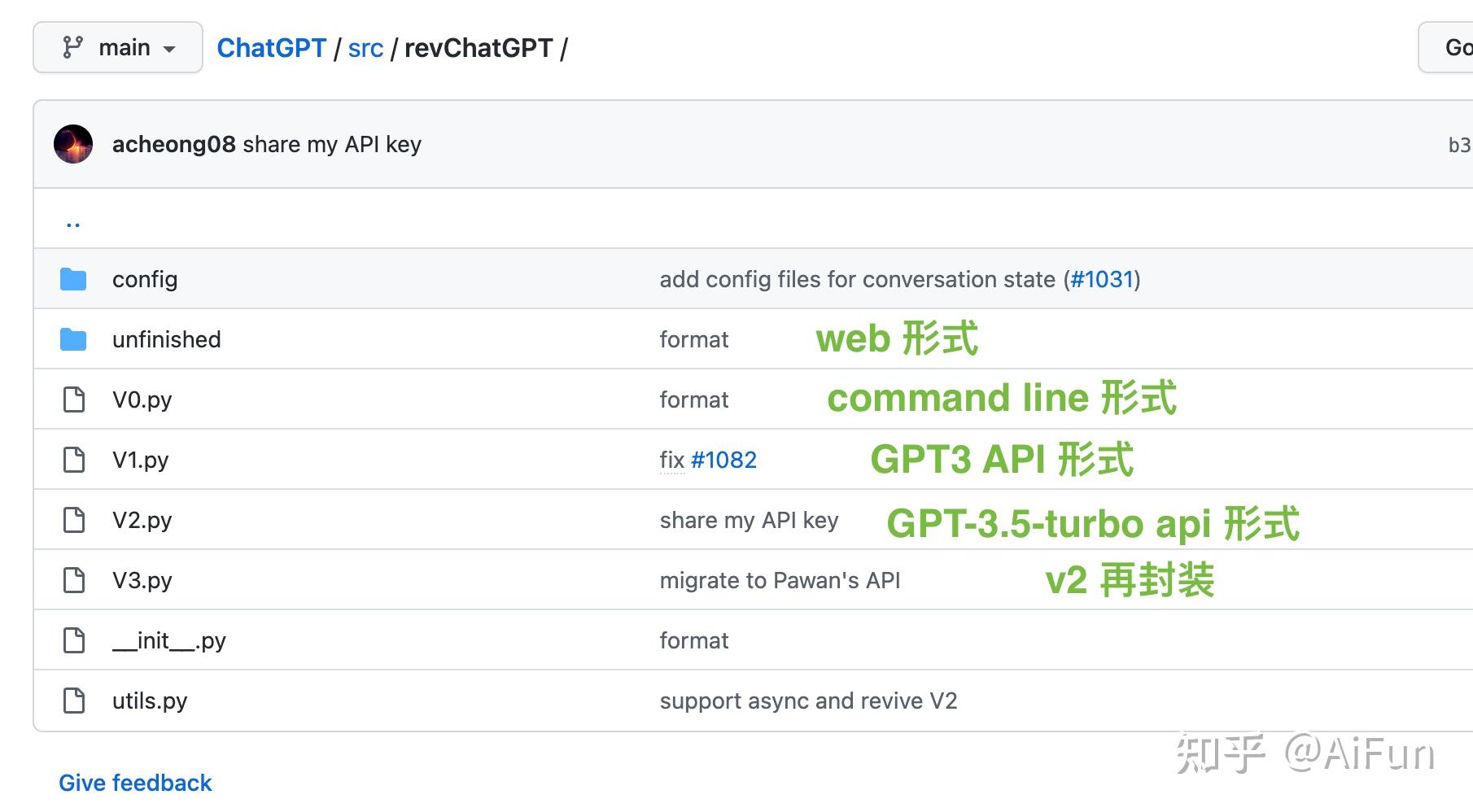Click the config folder icon

[x=73, y=280]
